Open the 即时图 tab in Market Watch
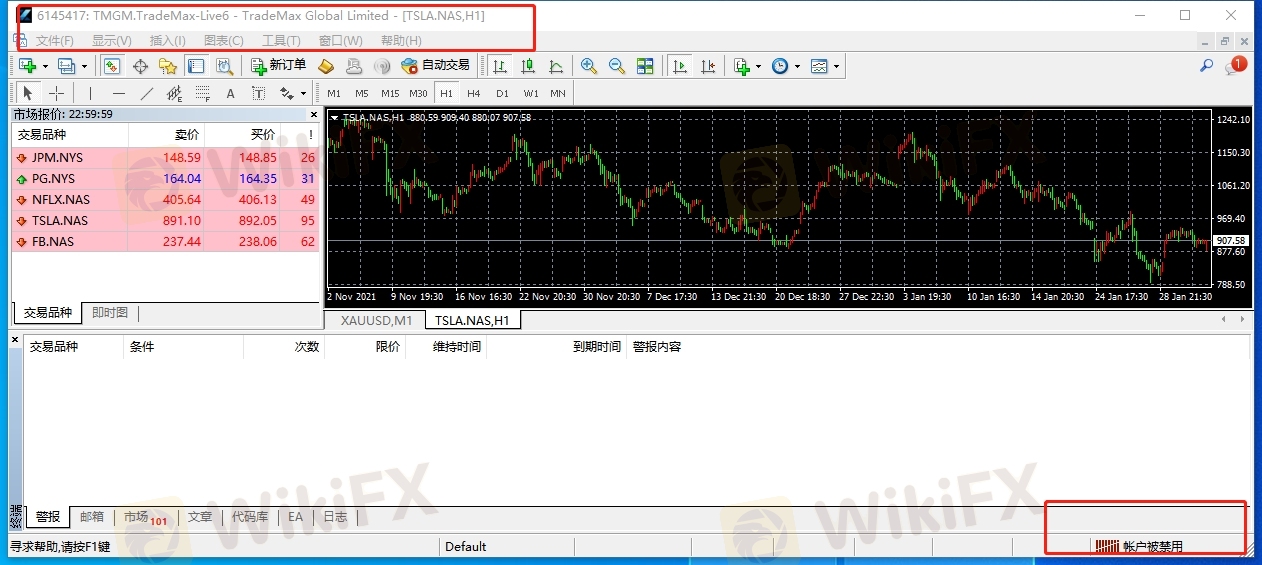This screenshot has width=1262, height=565. coord(110,313)
